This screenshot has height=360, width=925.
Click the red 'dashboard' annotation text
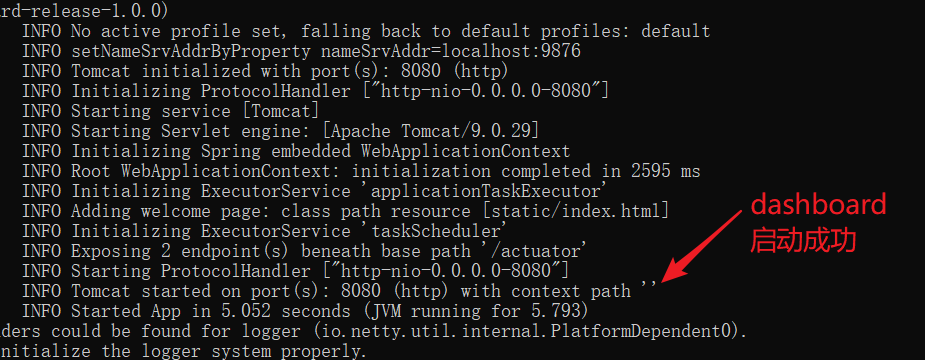pos(818,205)
